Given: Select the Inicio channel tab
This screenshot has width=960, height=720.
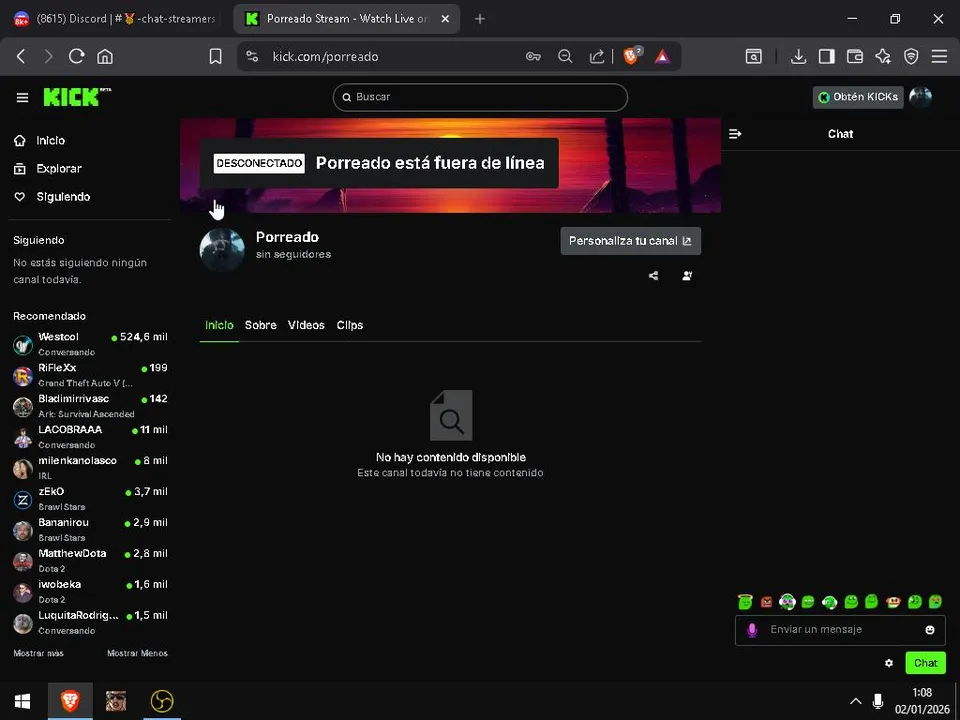Looking at the screenshot, I should [219, 325].
